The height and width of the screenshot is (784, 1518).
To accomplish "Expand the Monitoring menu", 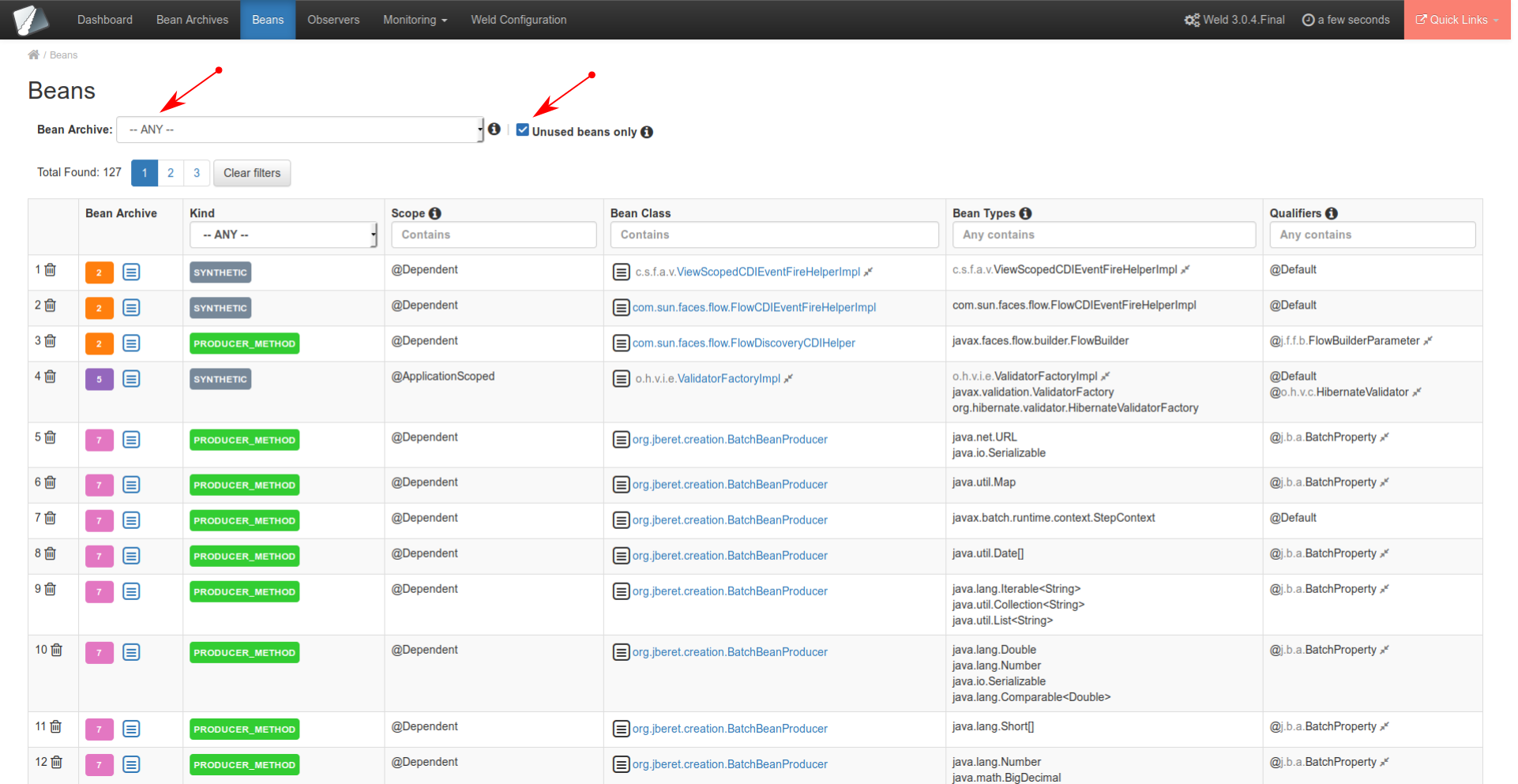I will click(415, 20).
